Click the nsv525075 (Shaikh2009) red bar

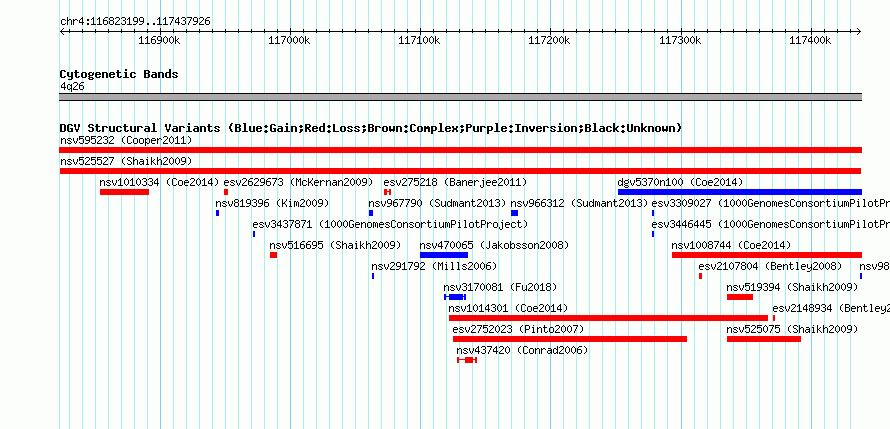[764, 339]
